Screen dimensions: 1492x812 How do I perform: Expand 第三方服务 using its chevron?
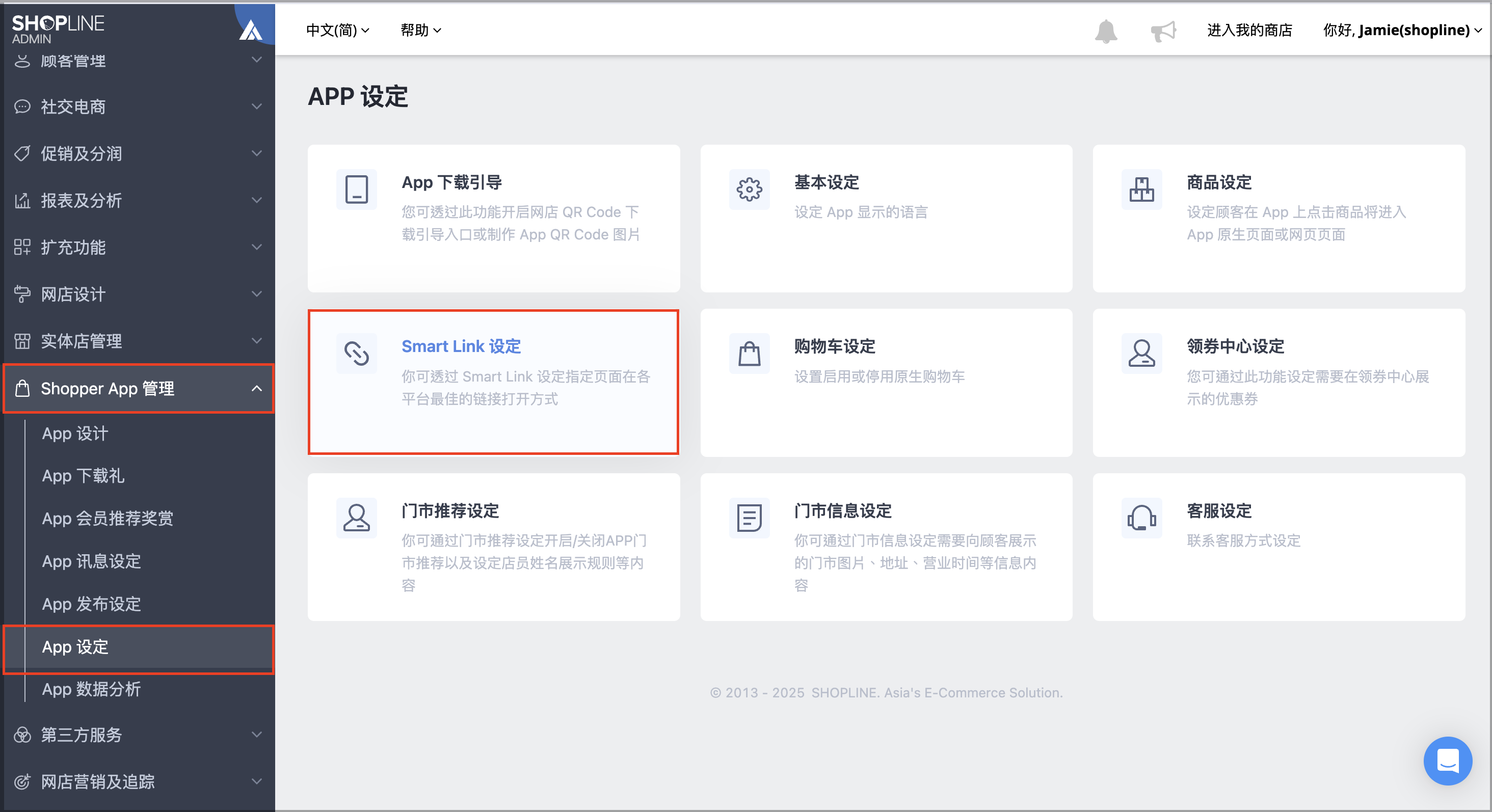click(x=257, y=735)
